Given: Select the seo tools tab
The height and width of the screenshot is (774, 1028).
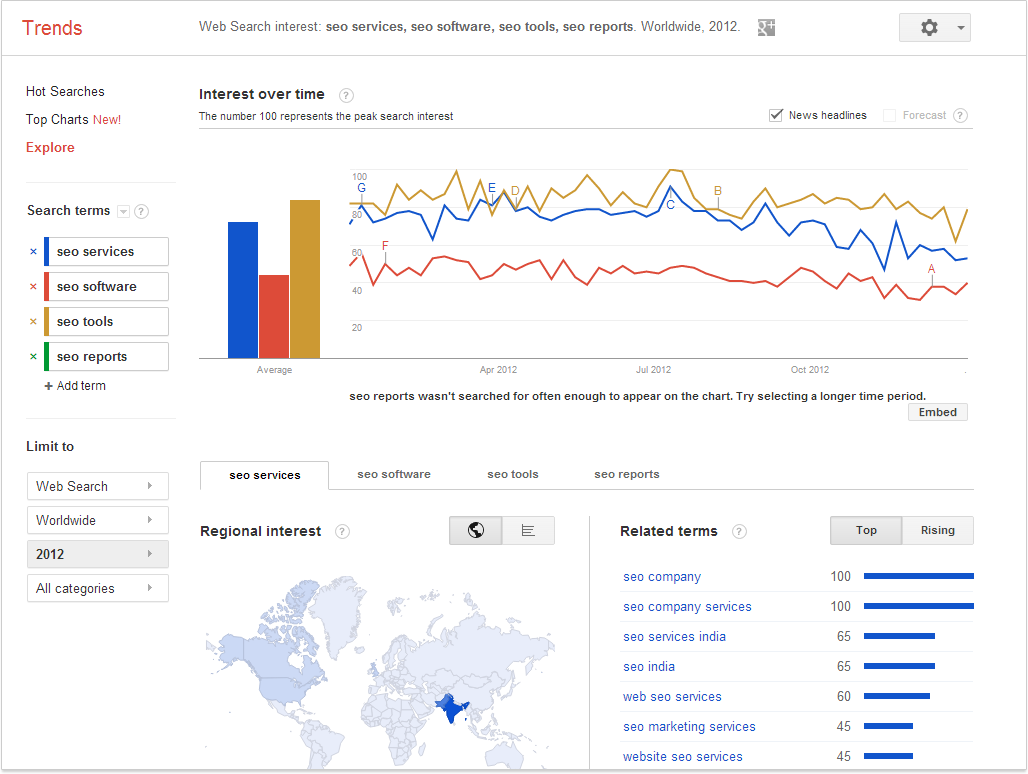Looking at the screenshot, I should coord(513,474).
